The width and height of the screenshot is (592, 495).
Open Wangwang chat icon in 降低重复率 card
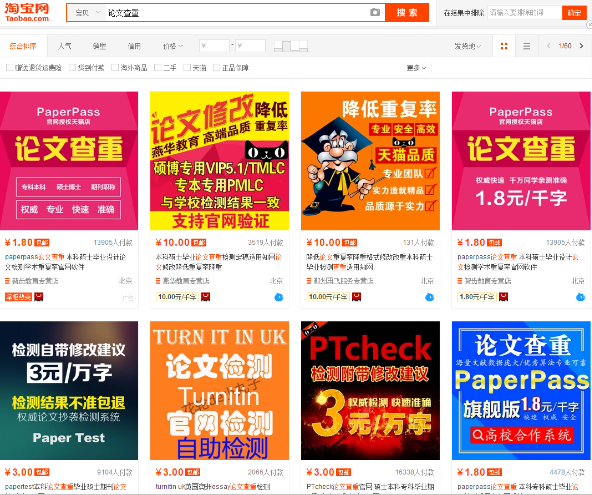(430, 297)
